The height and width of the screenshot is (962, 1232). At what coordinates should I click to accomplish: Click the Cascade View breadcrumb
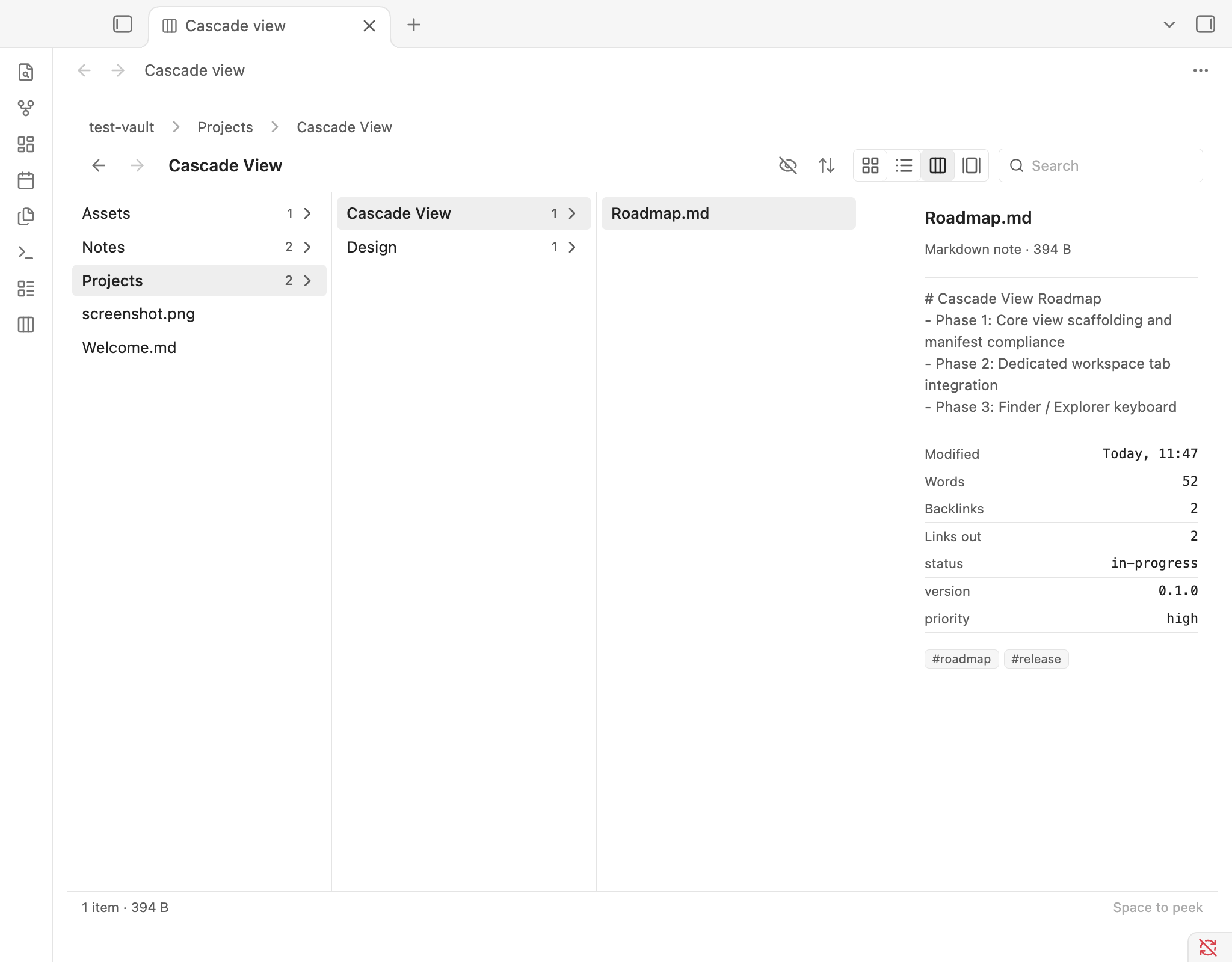[x=345, y=127]
